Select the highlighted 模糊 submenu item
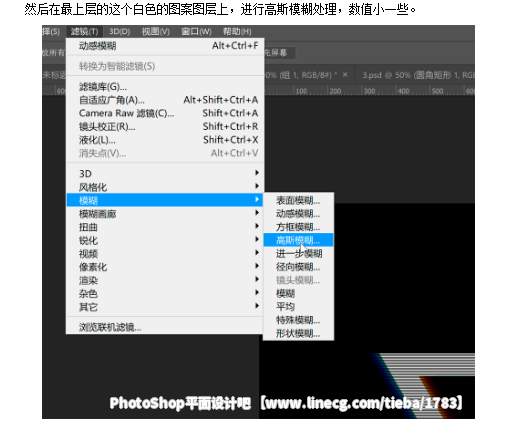The width and height of the screenshot is (518, 422). click(165, 200)
